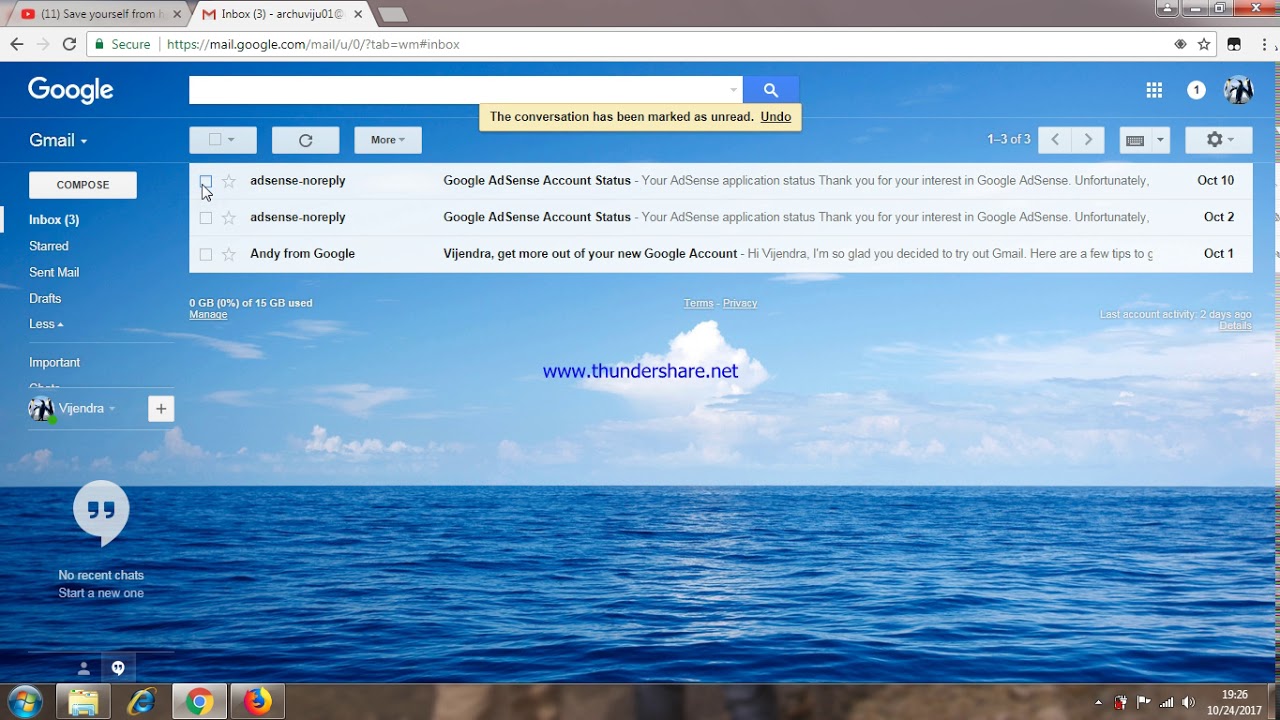Open the Chrome three-dot menu
Image resolution: width=1280 pixels, height=720 pixels.
[1263, 44]
